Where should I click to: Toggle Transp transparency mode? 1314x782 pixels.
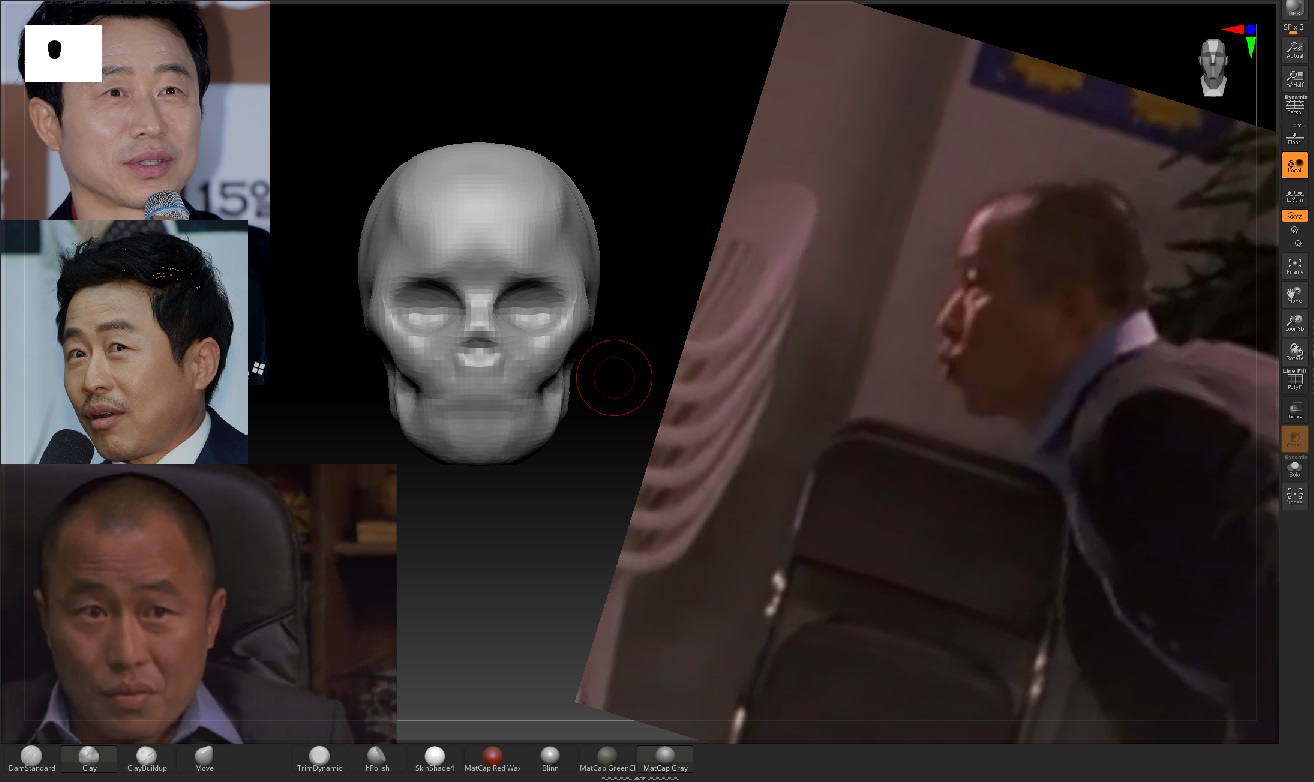point(1295,410)
